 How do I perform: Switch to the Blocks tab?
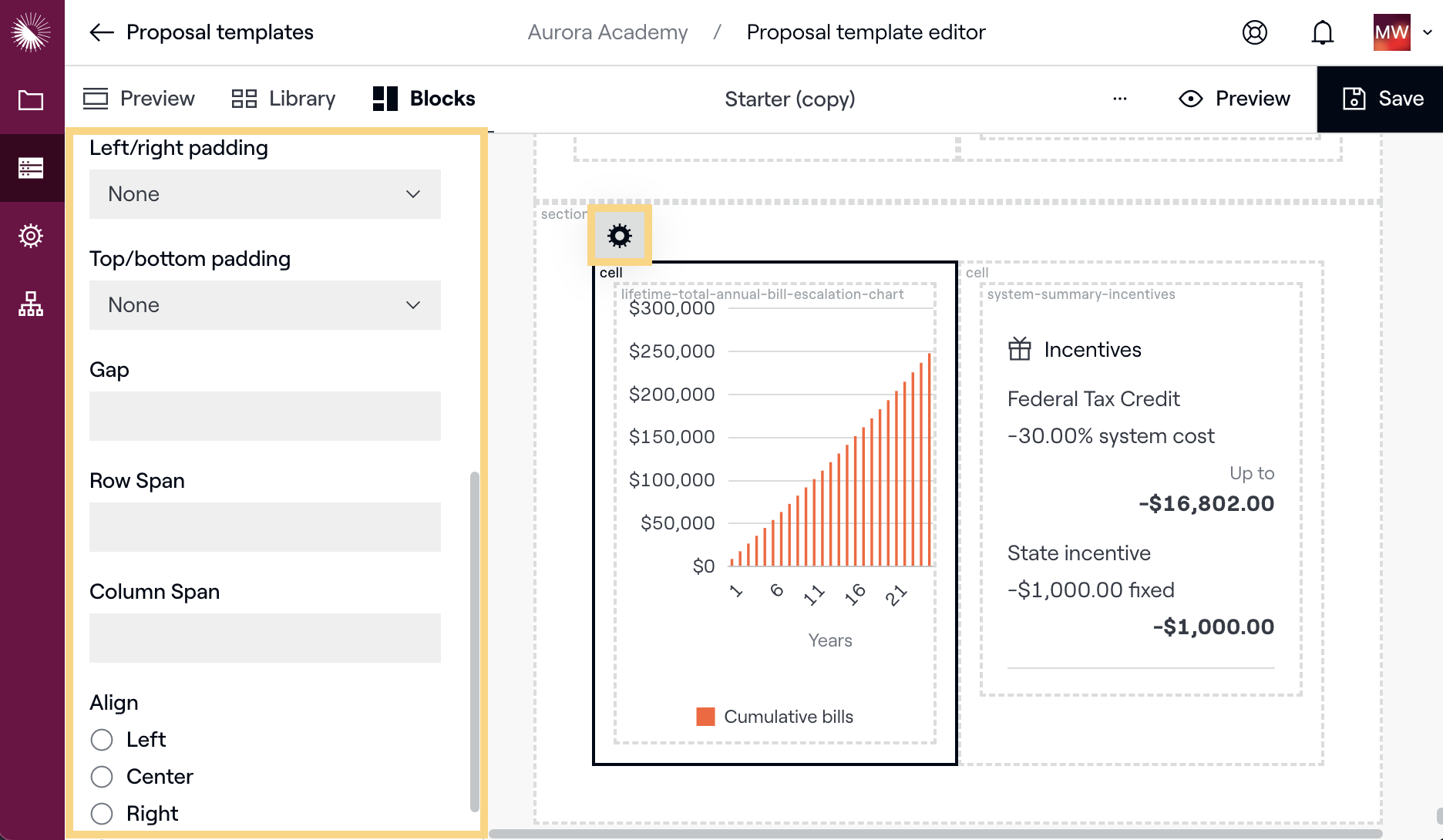click(x=424, y=99)
